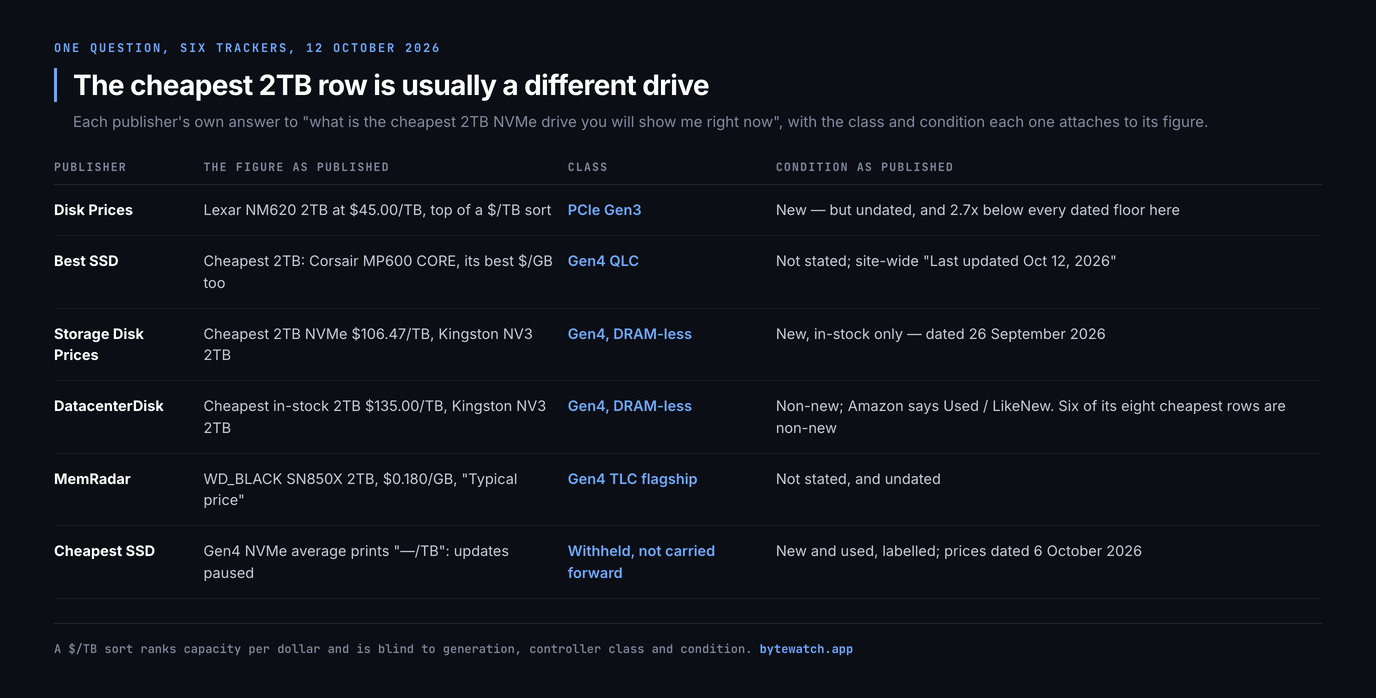Click the Gen4 NVMe average figure cell
Viewport: 1376px width, 698px height.
click(x=356, y=562)
